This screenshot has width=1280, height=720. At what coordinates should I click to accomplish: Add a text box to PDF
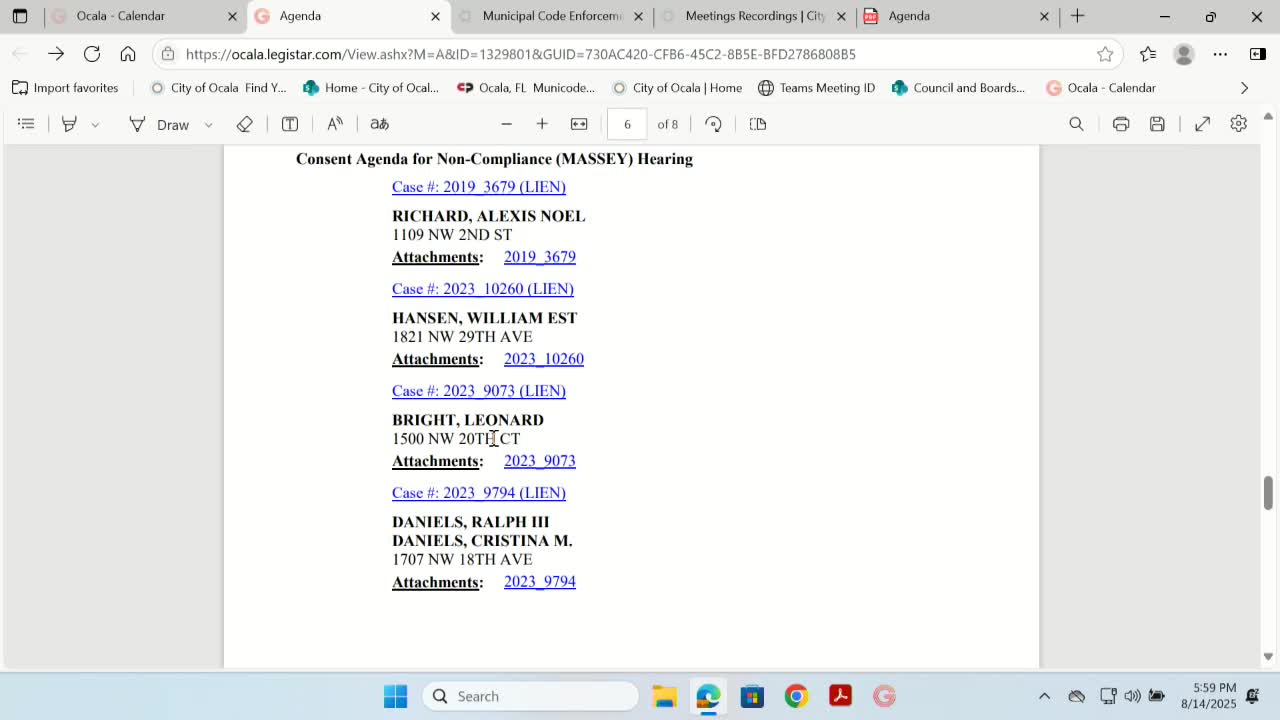click(290, 124)
